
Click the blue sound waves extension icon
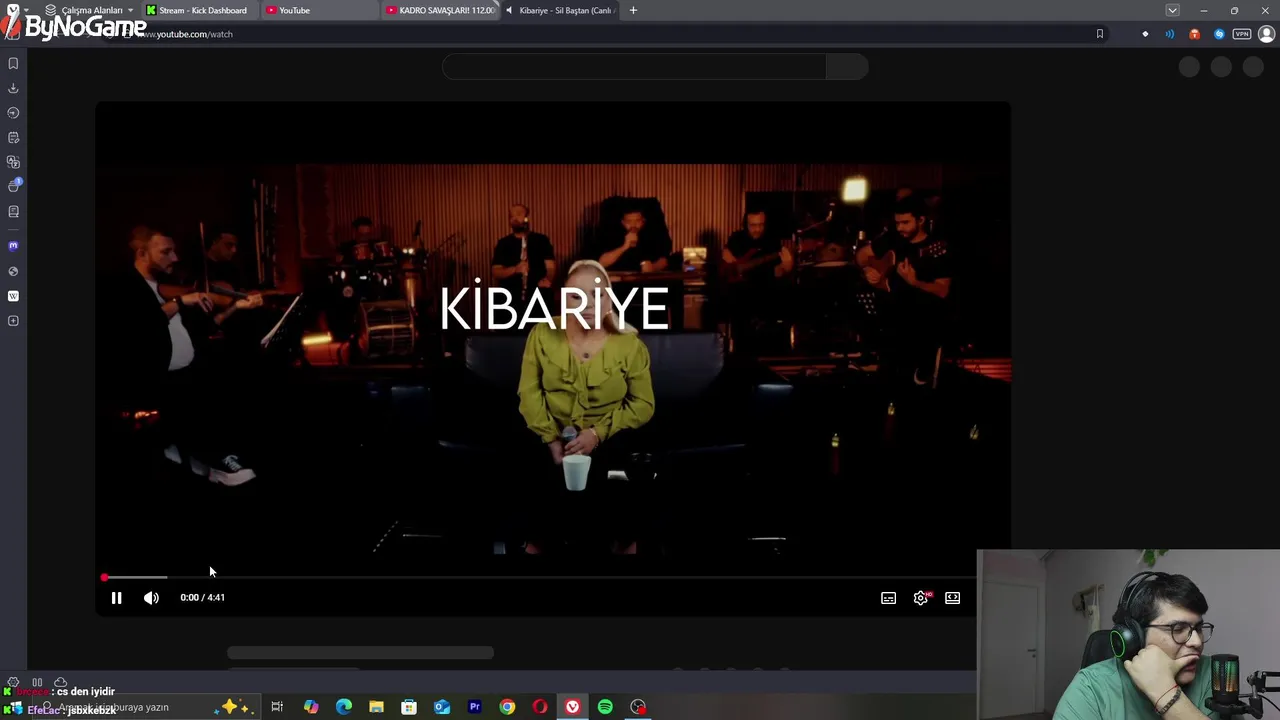coord(1170,34)
